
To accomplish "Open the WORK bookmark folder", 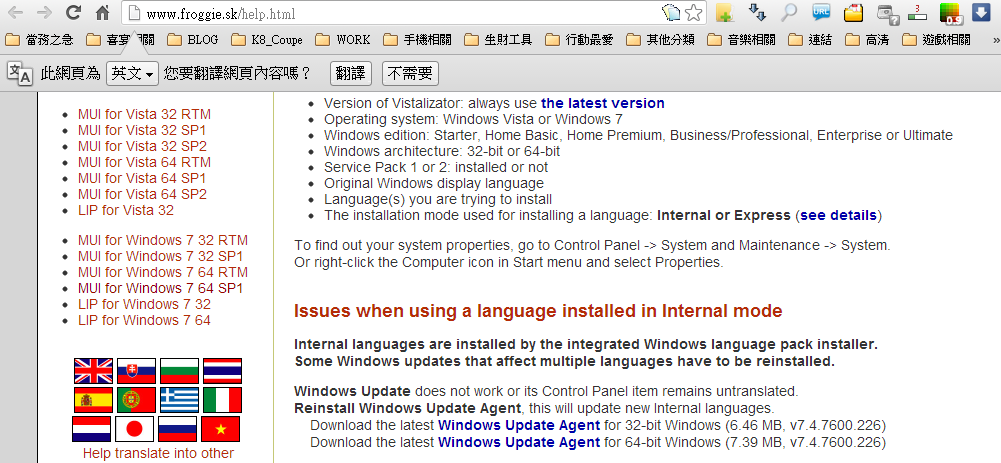I will [343, 40].
